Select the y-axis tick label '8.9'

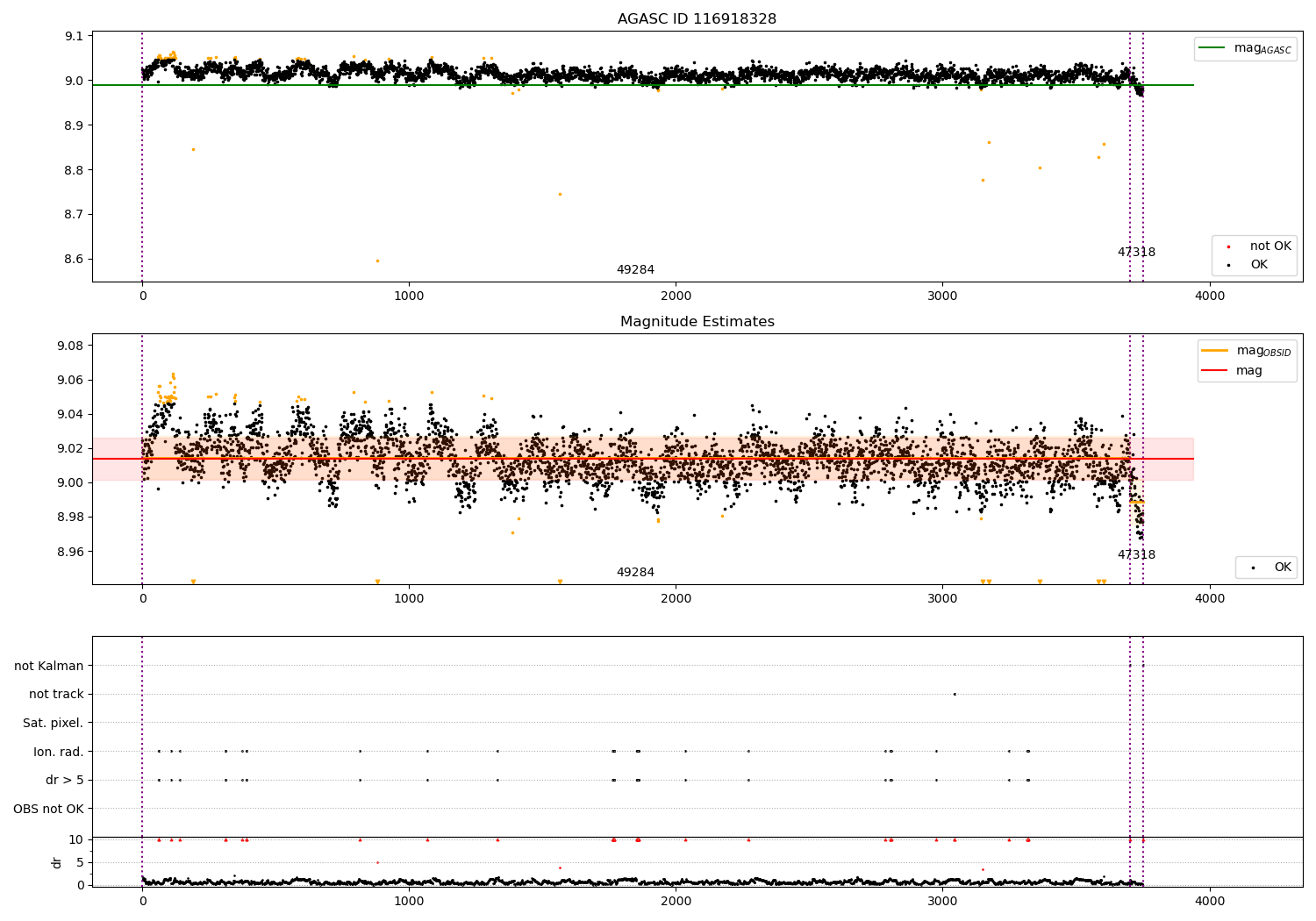75,125
